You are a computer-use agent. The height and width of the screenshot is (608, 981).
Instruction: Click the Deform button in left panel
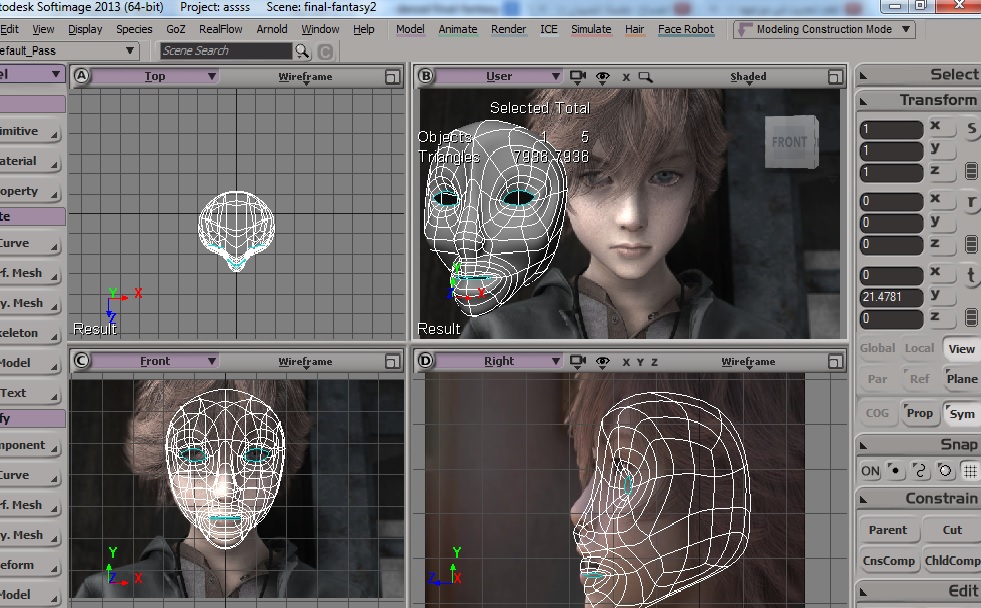pyautogui.click(x=30, y=565)
